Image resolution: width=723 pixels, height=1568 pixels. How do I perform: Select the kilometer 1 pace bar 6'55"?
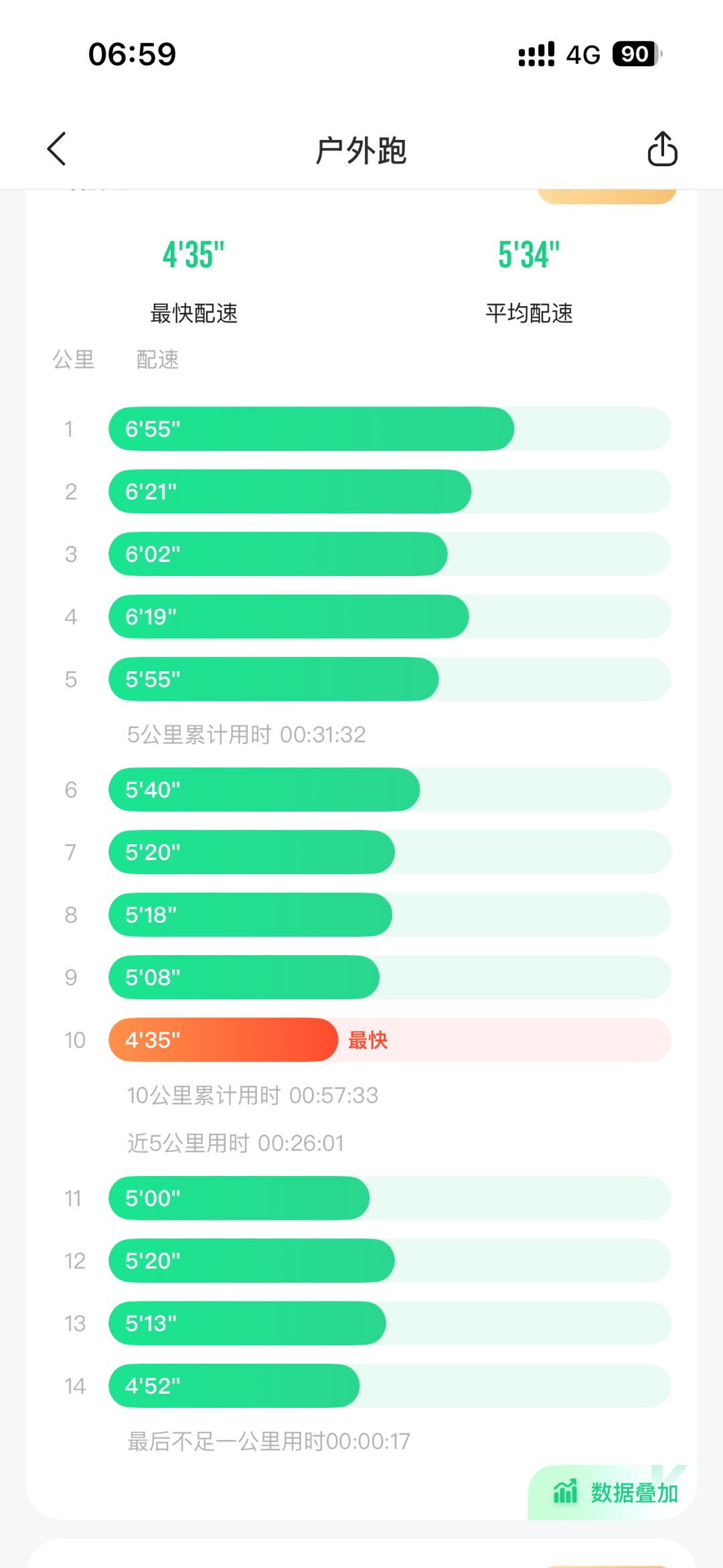click(x=311, y=429)
